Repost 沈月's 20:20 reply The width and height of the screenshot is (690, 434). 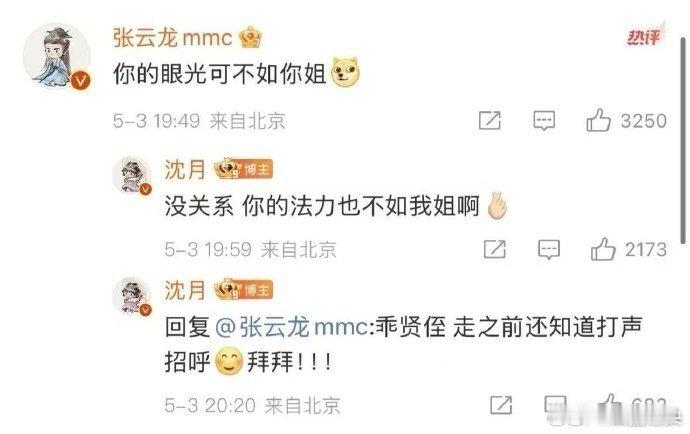(x=501, y=405)
